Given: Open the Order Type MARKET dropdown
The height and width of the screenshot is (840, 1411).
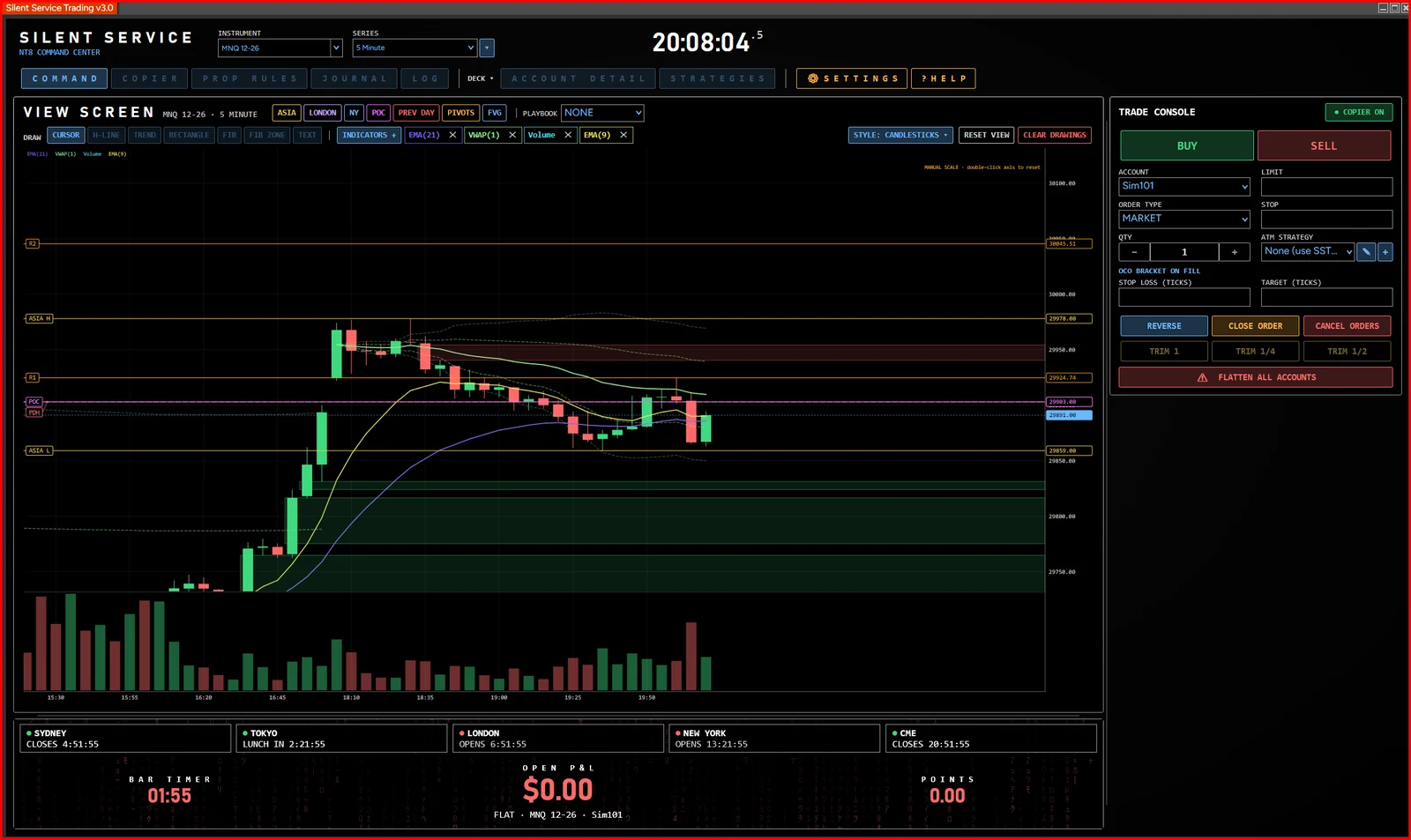Looking at the screenshot, I should (1184, 219).
